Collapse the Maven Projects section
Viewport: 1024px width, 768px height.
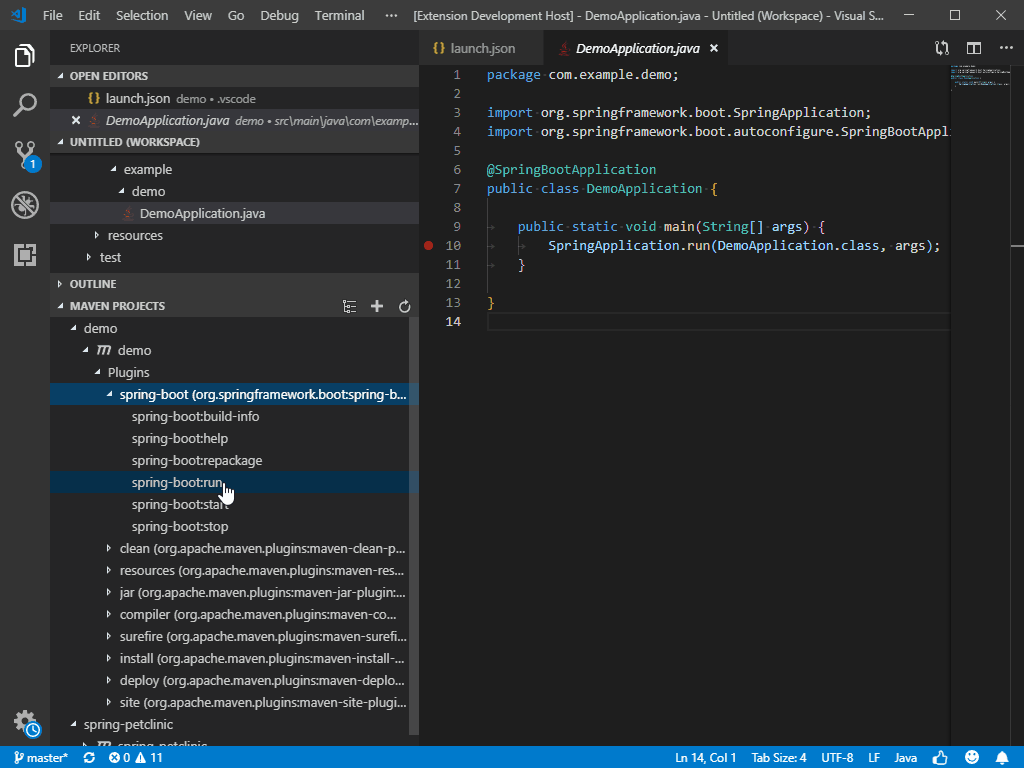click(x=60, y=306)
